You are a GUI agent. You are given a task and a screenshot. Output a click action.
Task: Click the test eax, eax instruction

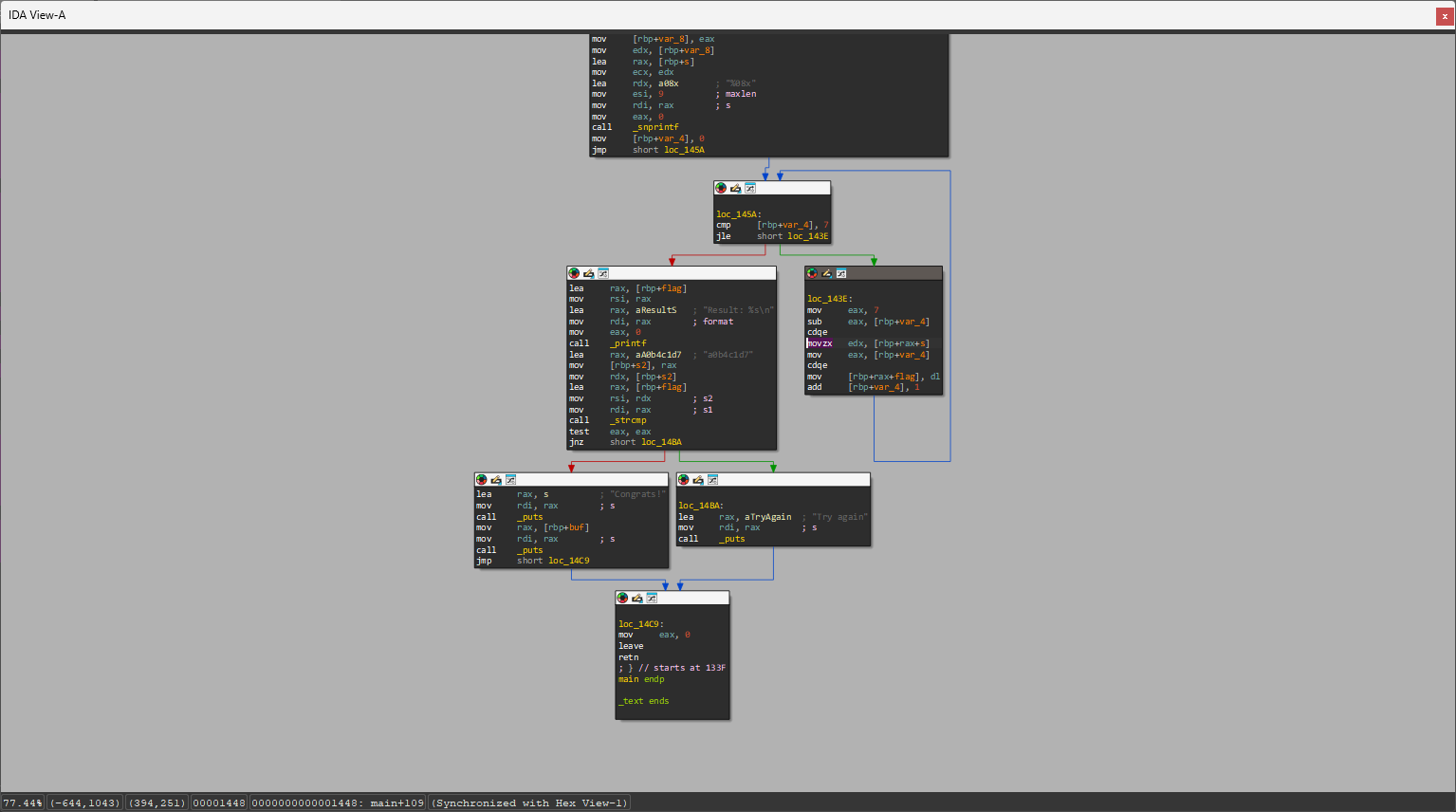pyautogui.click(x=610, y=432)
